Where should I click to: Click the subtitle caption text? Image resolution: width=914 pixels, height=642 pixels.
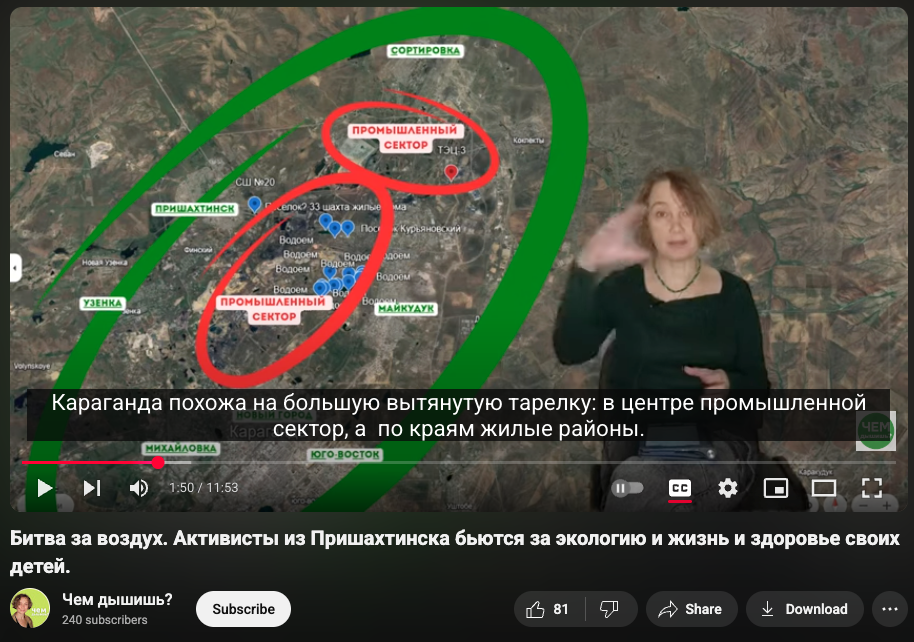[x=458, y=415]
